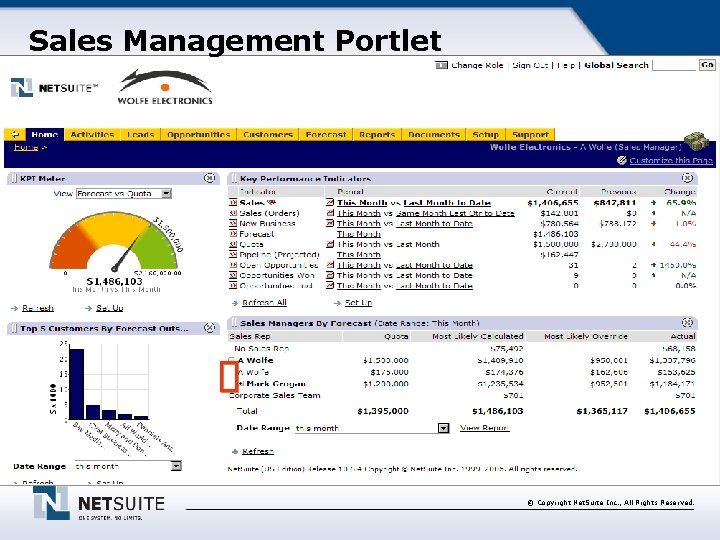720x540 pixels.
Task: Open the Reports tab
Action: point(377,134)
